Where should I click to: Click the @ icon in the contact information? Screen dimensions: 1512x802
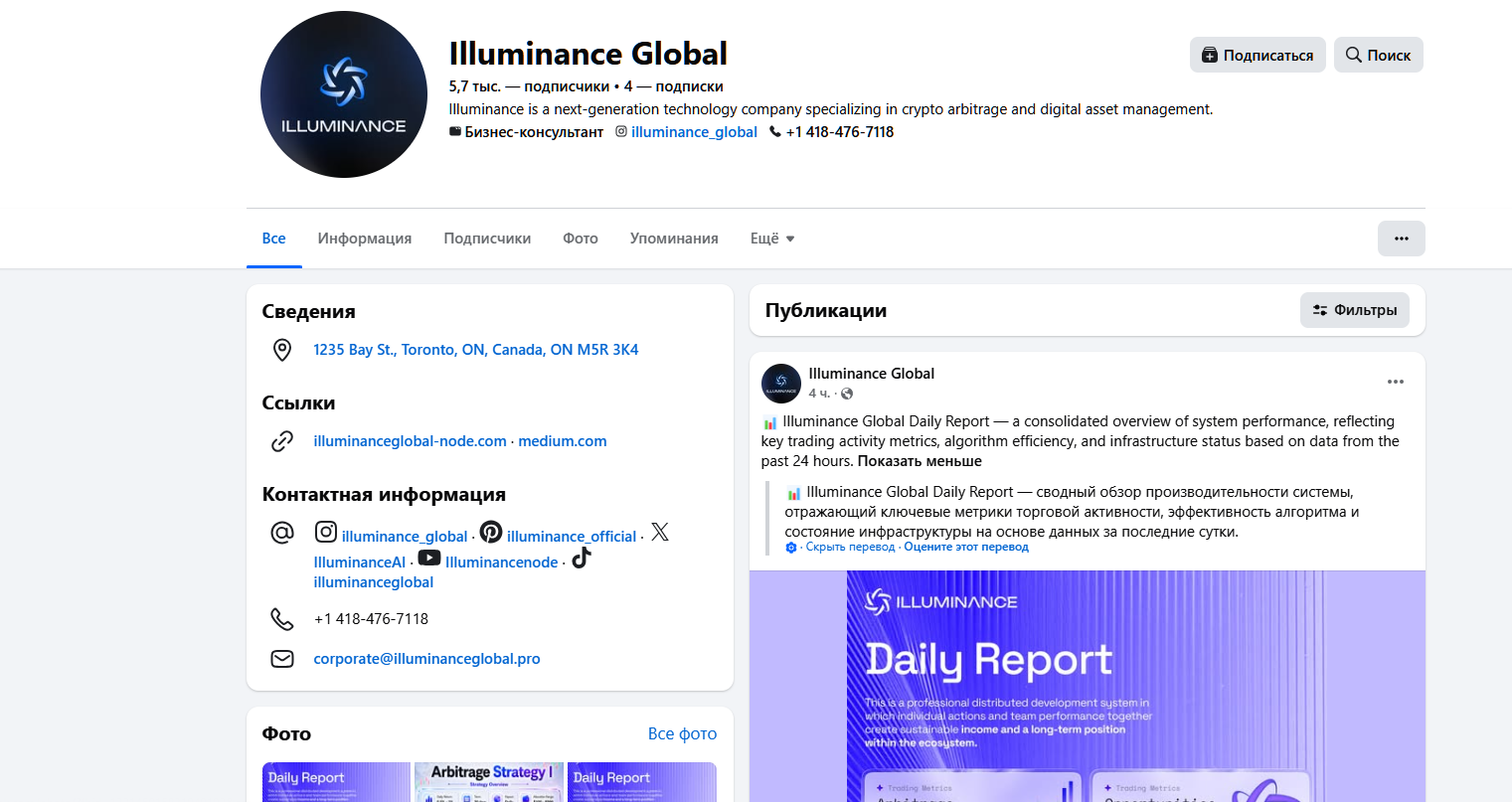[x=282, y=533]
